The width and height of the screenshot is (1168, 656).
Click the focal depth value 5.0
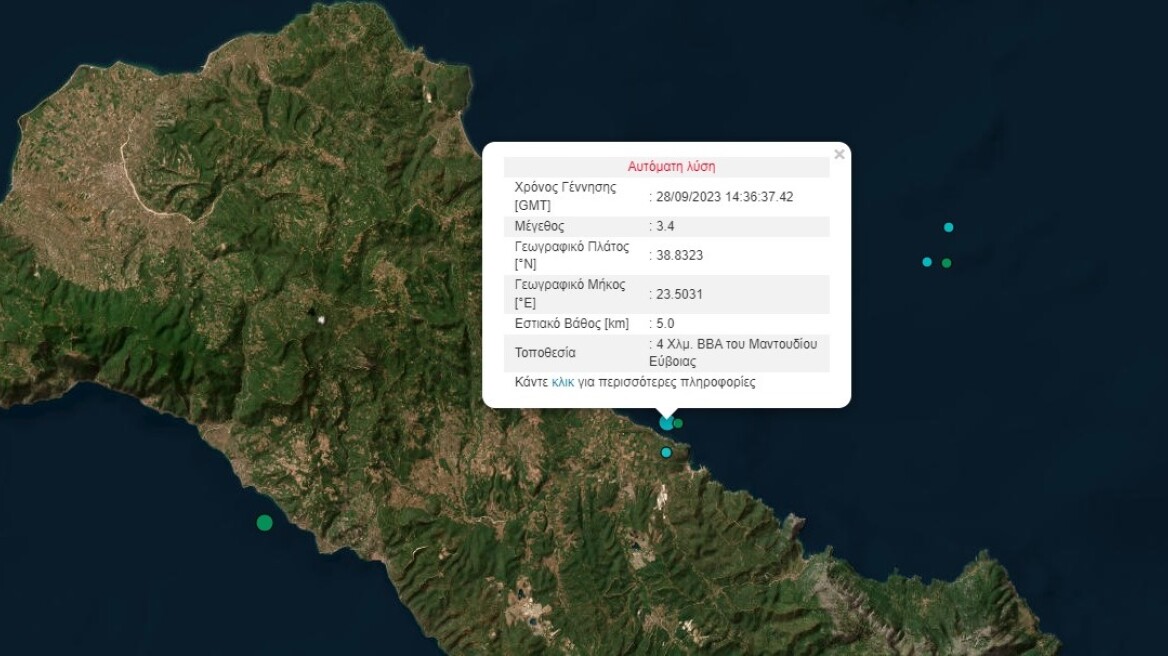click(664, 324)
